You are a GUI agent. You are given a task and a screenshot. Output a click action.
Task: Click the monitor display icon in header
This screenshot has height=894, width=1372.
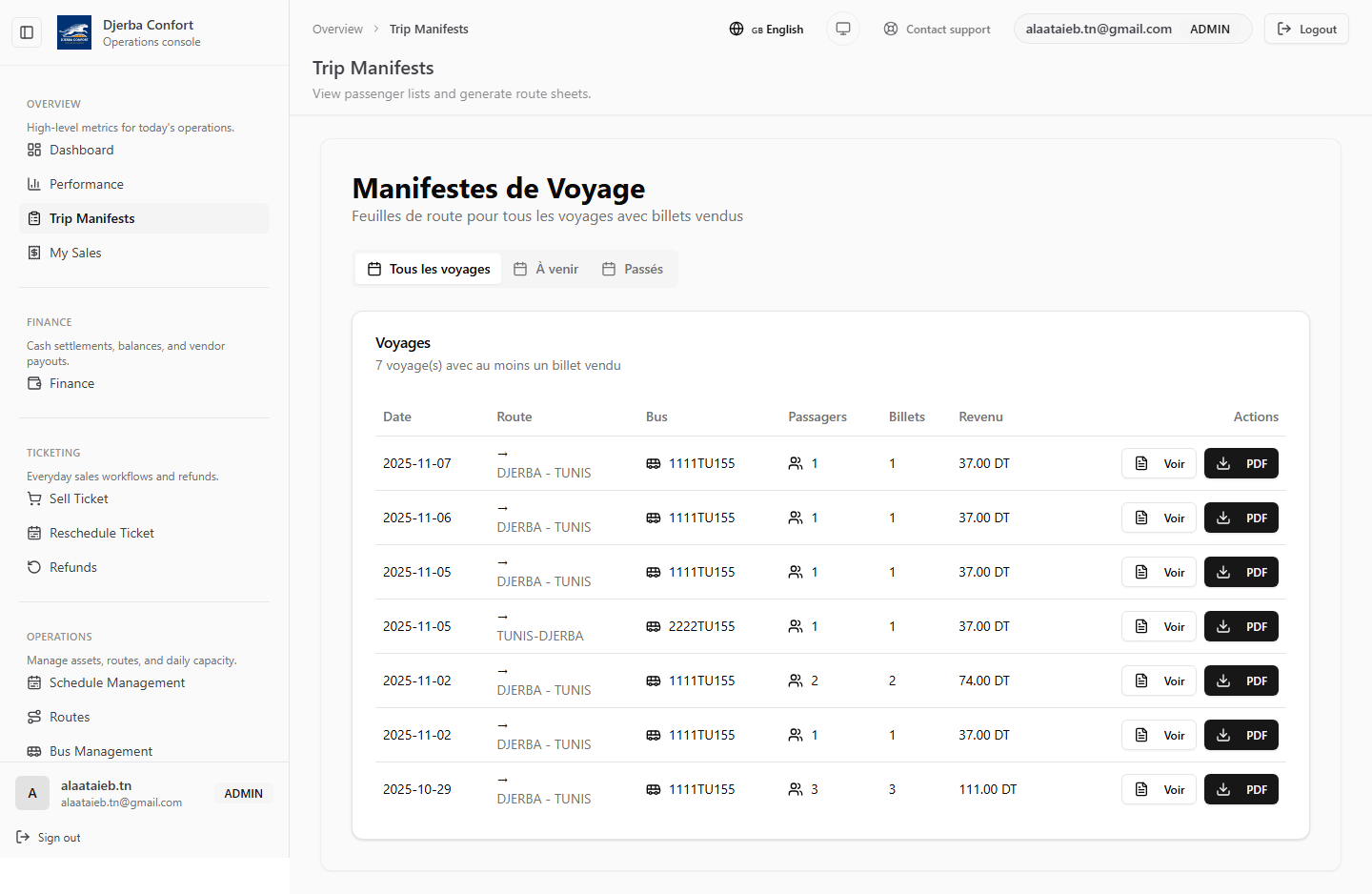pos(842,29)
